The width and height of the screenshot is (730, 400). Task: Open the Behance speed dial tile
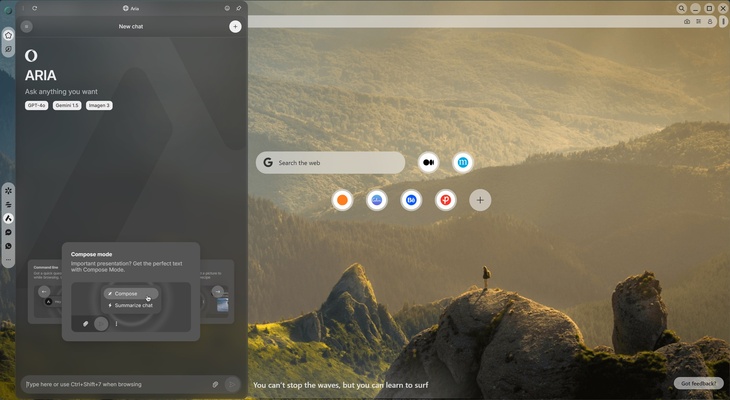tap(411, 200)
